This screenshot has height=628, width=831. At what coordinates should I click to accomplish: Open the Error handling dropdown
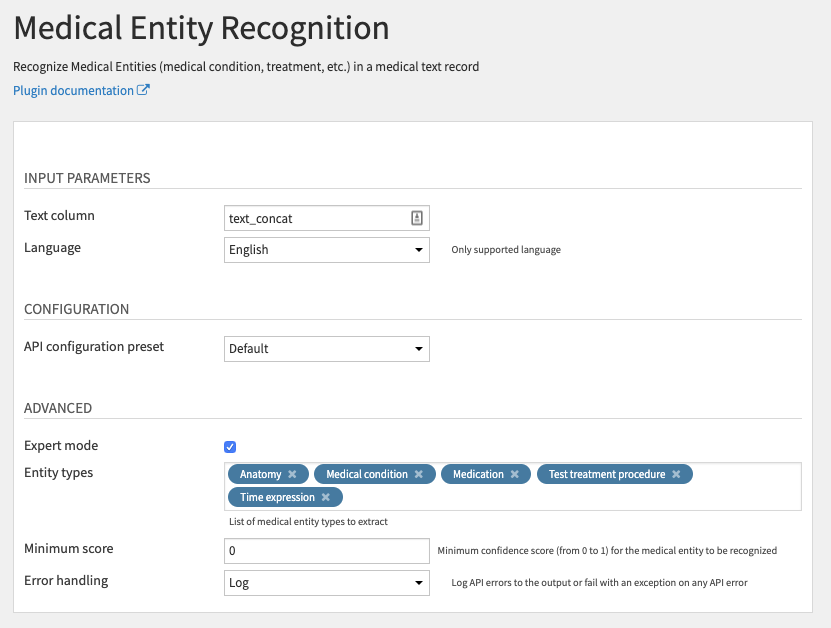(327, 583)
